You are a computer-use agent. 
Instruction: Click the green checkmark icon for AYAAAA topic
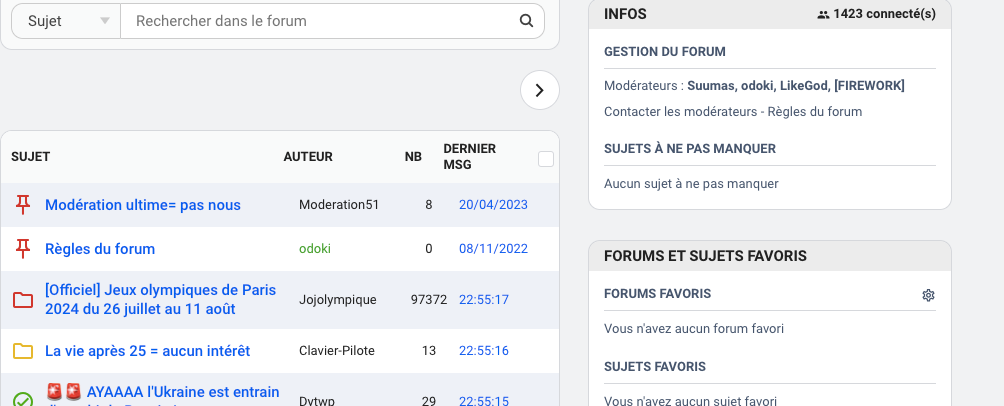point(23,399)
